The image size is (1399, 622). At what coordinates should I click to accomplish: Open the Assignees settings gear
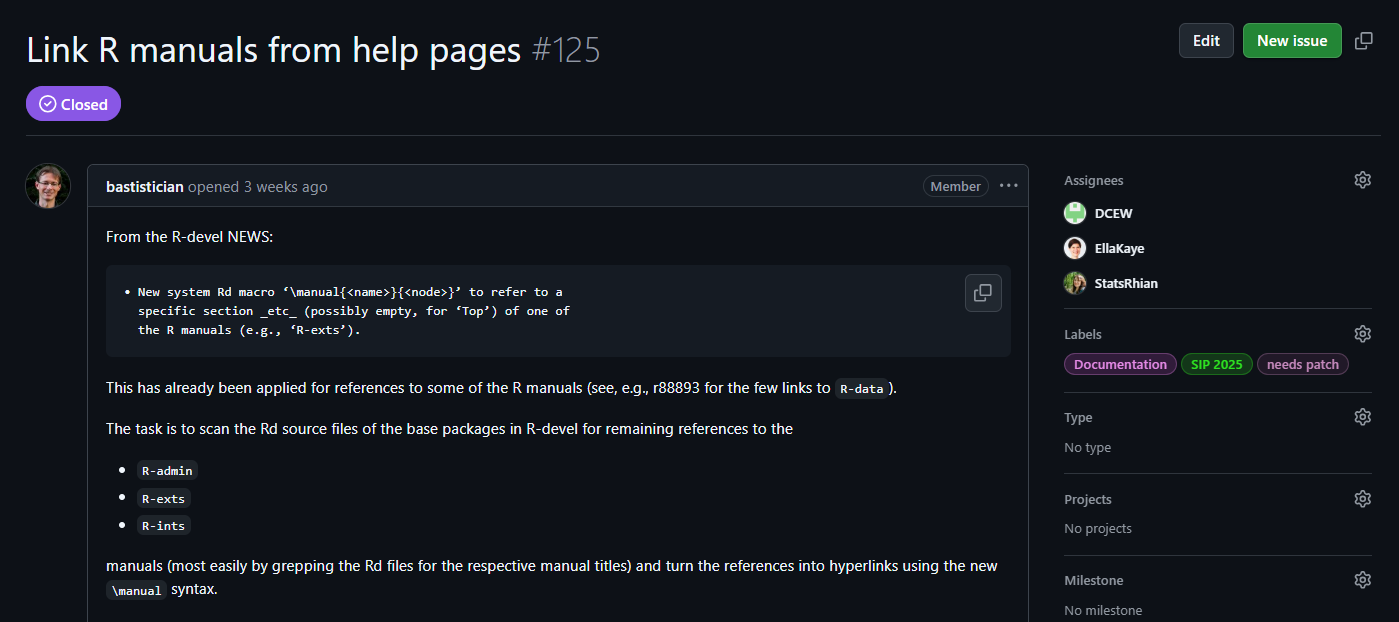1362,179
